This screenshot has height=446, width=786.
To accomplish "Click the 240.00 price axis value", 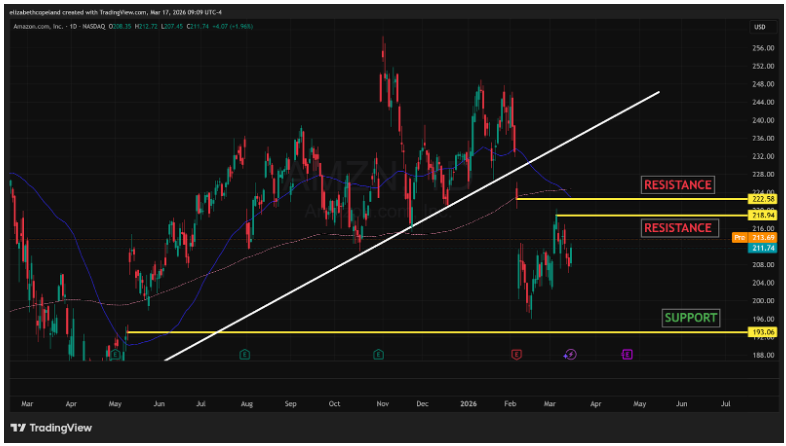I will coord(765,120).
